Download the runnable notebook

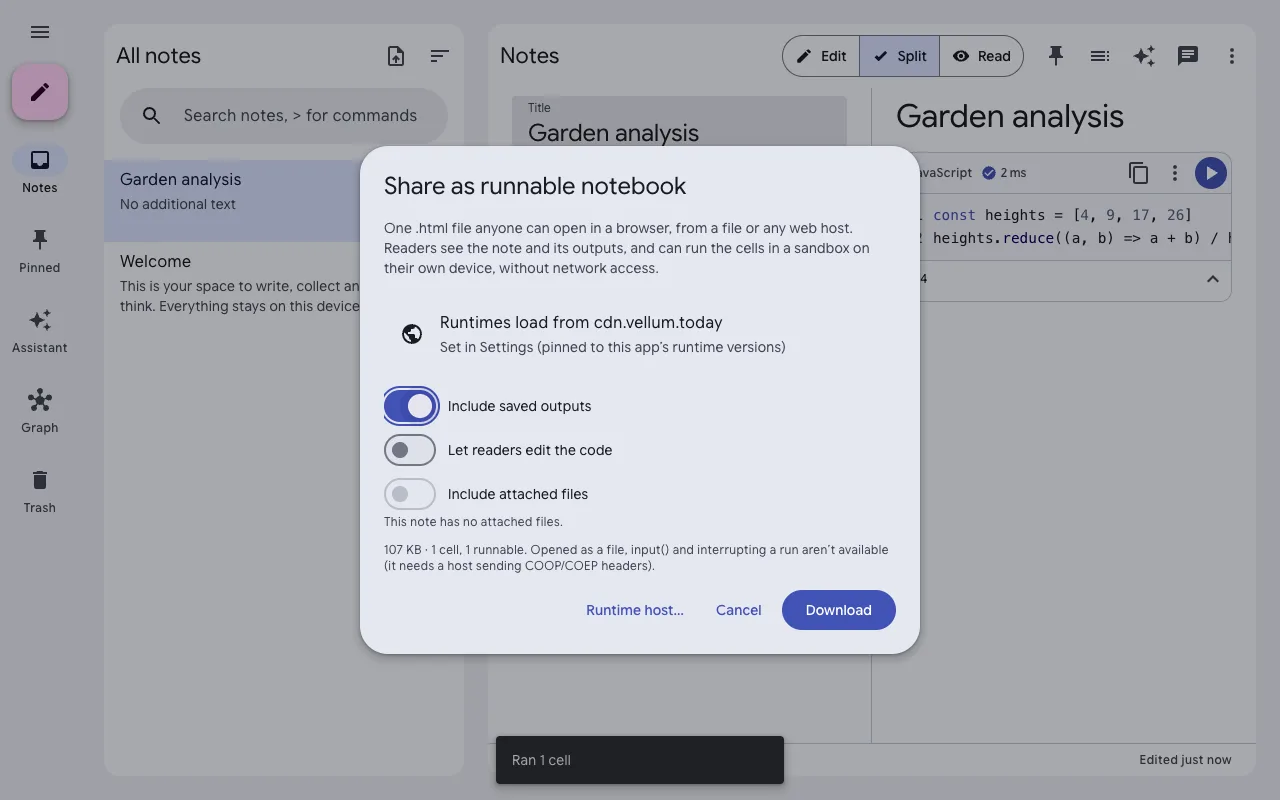(839, 610)
